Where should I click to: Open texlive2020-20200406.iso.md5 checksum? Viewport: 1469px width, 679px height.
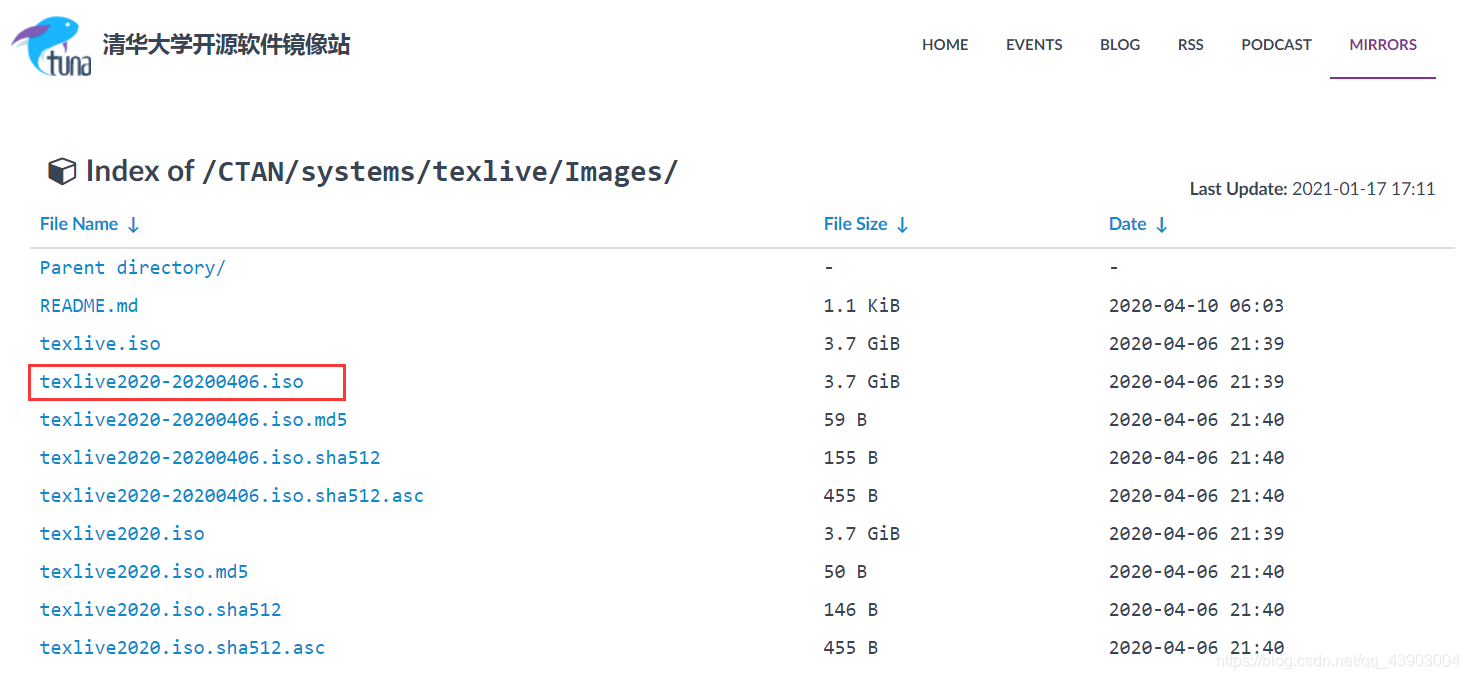pos(193,419)
